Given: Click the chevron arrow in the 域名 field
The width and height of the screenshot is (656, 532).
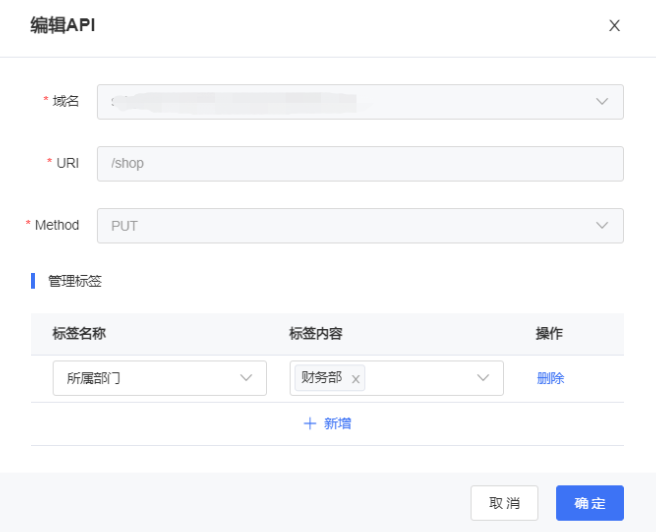Looking at the screenshot, I should coord(602,102).
